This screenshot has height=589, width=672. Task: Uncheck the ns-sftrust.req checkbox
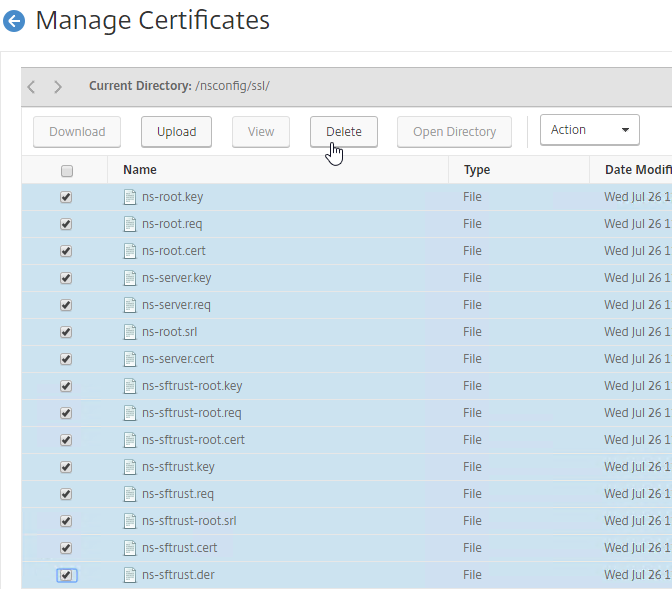tap(66, 494)
